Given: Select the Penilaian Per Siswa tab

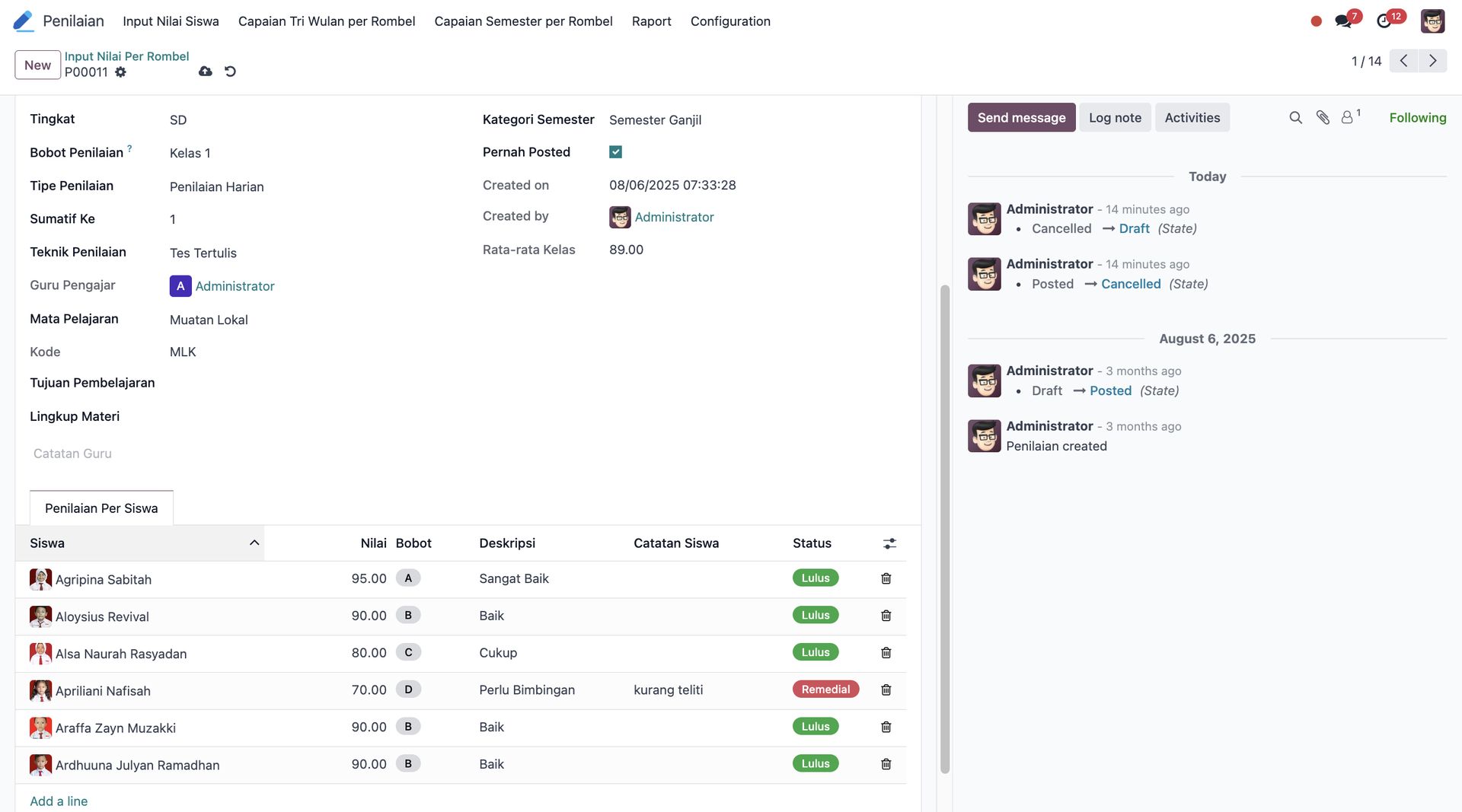Looking at the screenshot, I should [x=101, y=508].
